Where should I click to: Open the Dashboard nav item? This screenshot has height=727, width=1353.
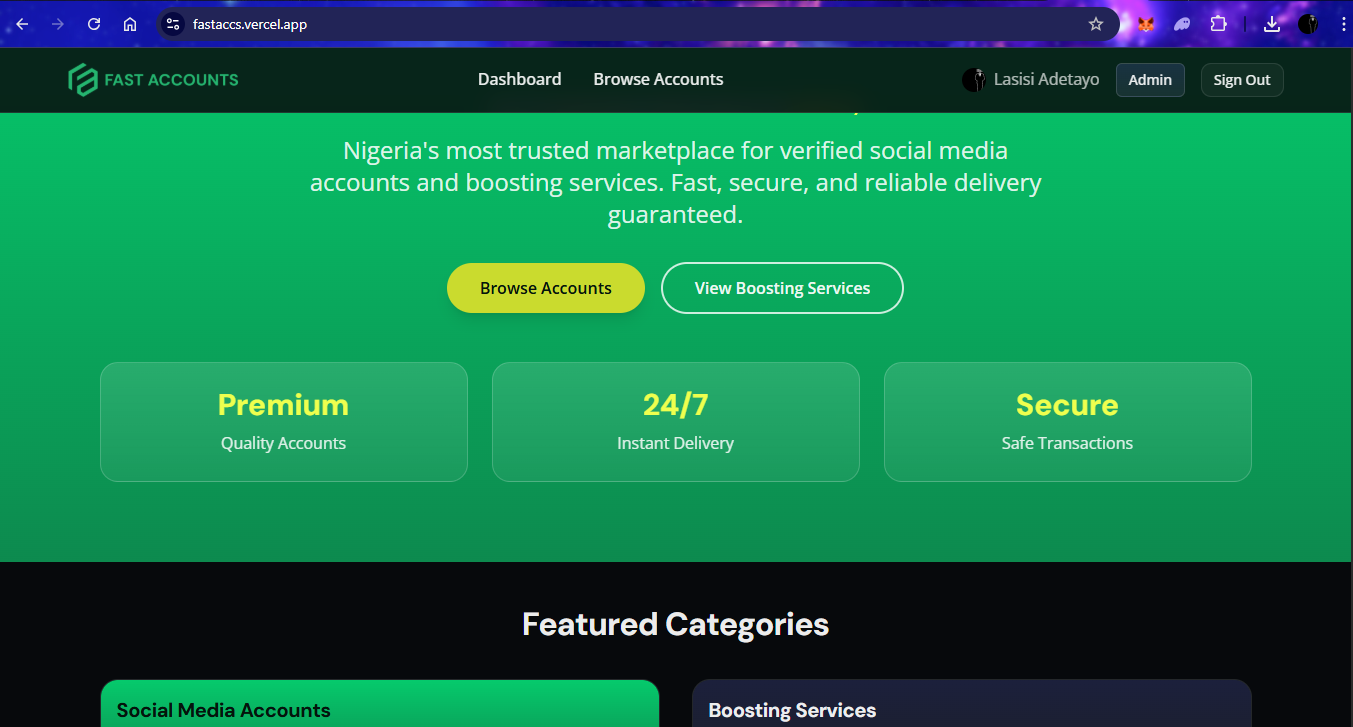519,79
